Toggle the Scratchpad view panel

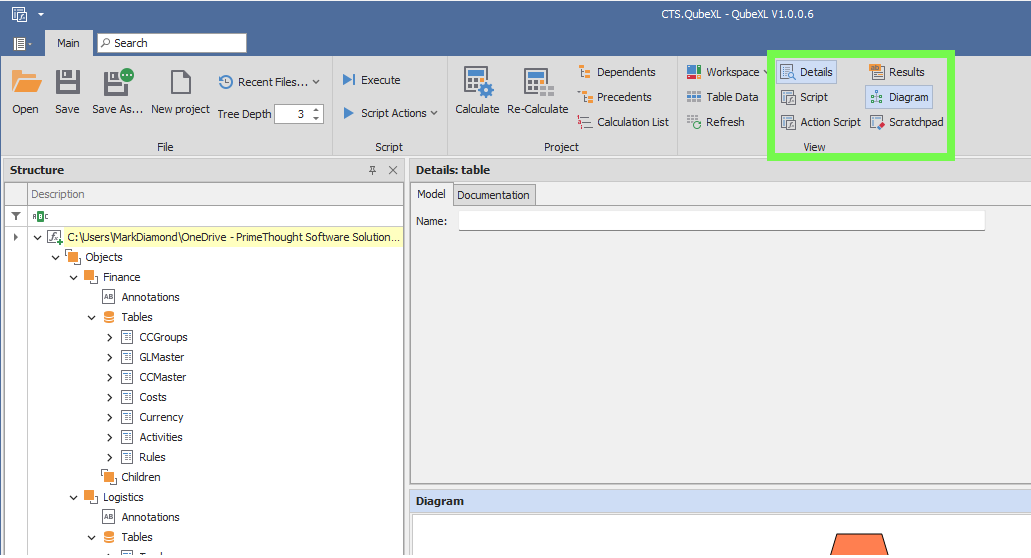point(906,122)
